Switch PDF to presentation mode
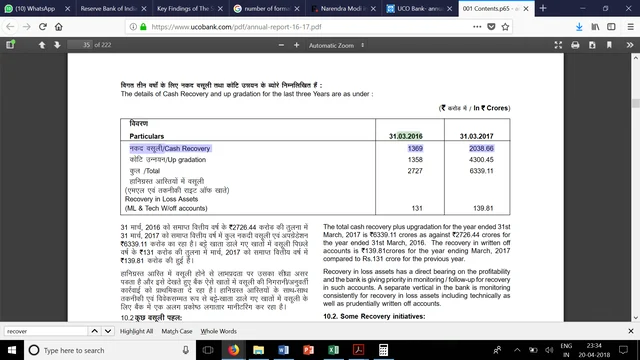The height and width of the screenshot is (360, 640). tap(558, 45)
